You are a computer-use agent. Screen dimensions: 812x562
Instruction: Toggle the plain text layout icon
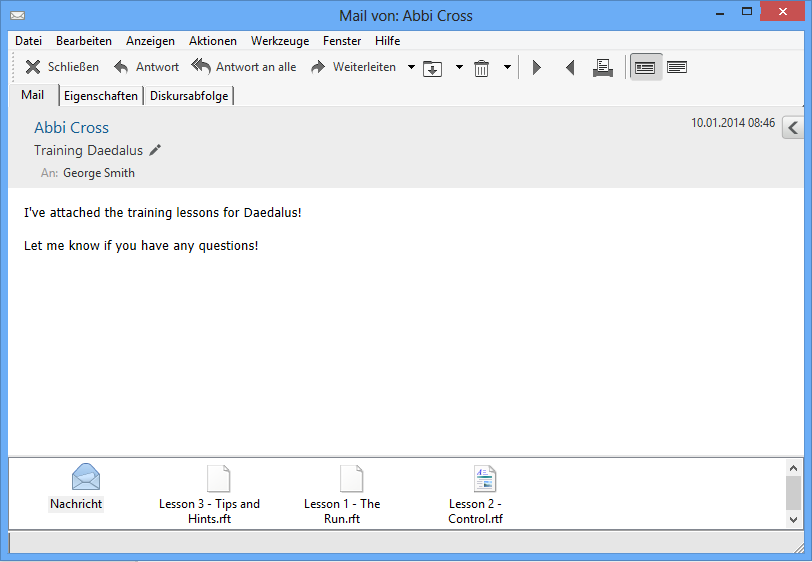(677, 67)
